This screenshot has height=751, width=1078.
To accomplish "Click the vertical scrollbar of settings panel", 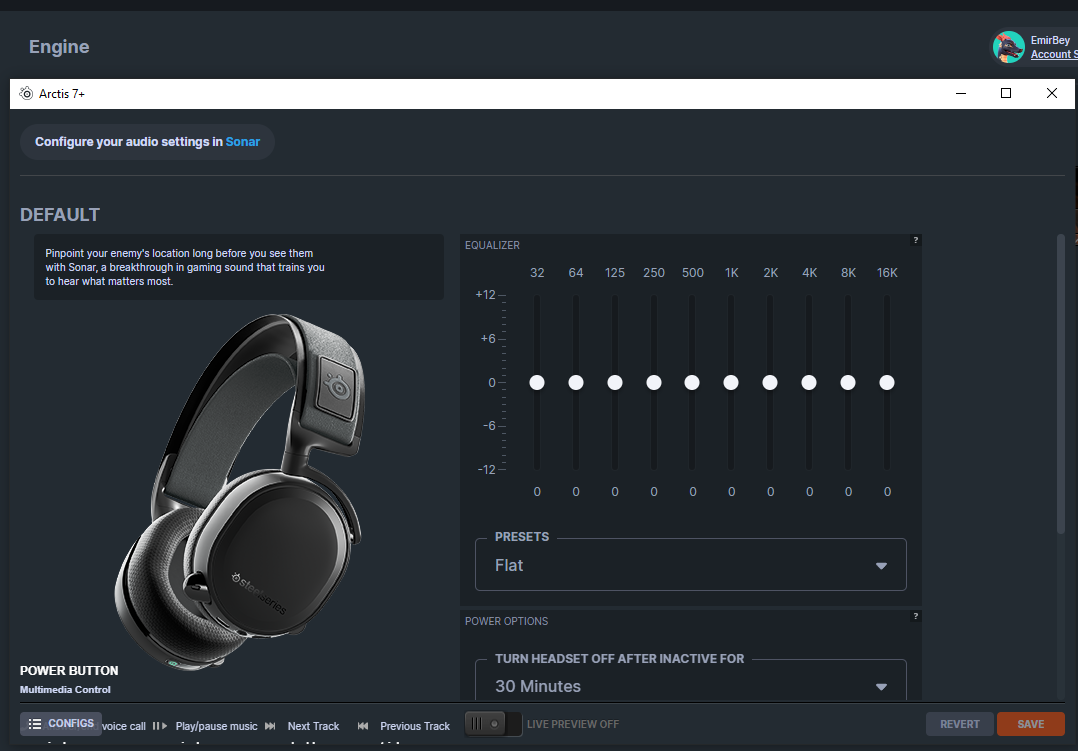I will coord(1061,384).
